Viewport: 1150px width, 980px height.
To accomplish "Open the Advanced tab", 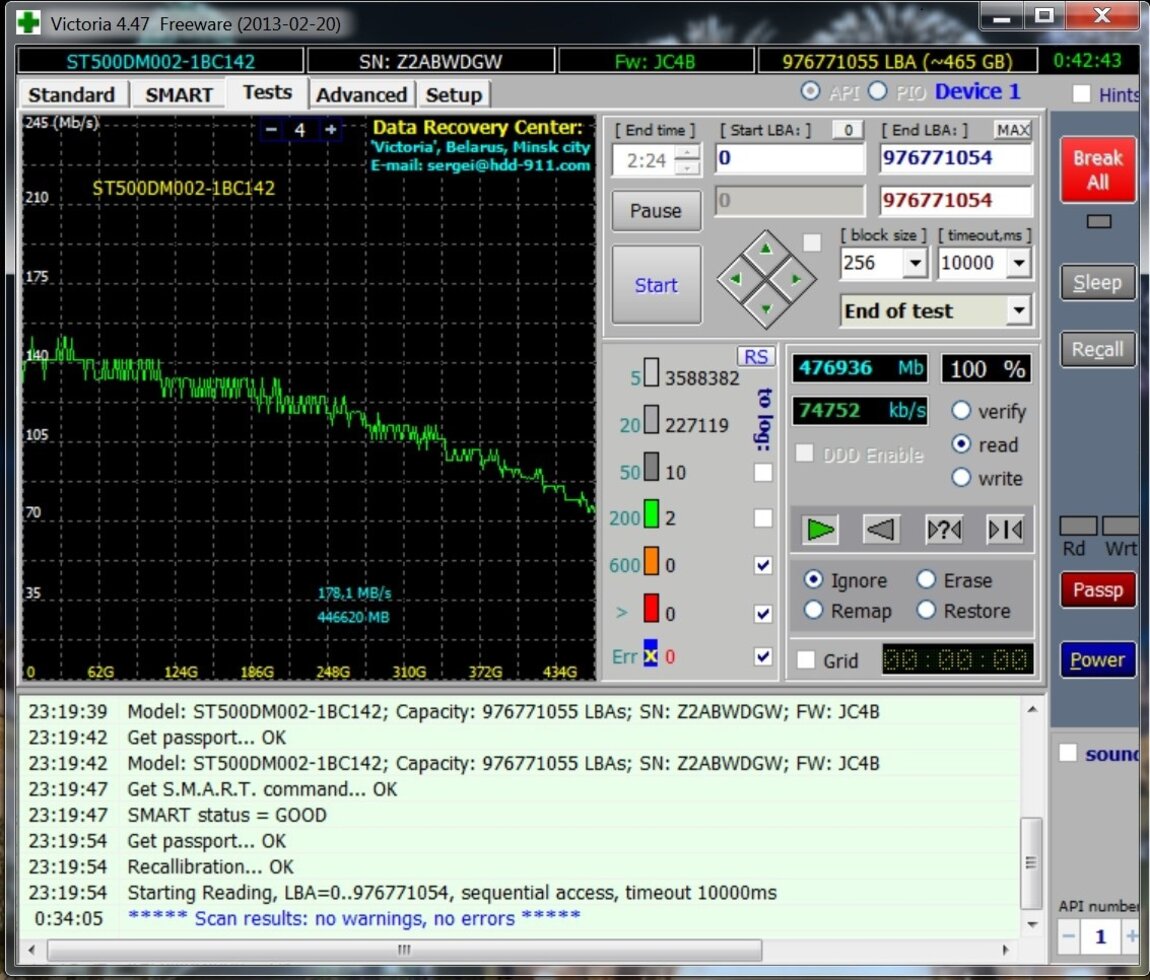I will click(361, 95).
